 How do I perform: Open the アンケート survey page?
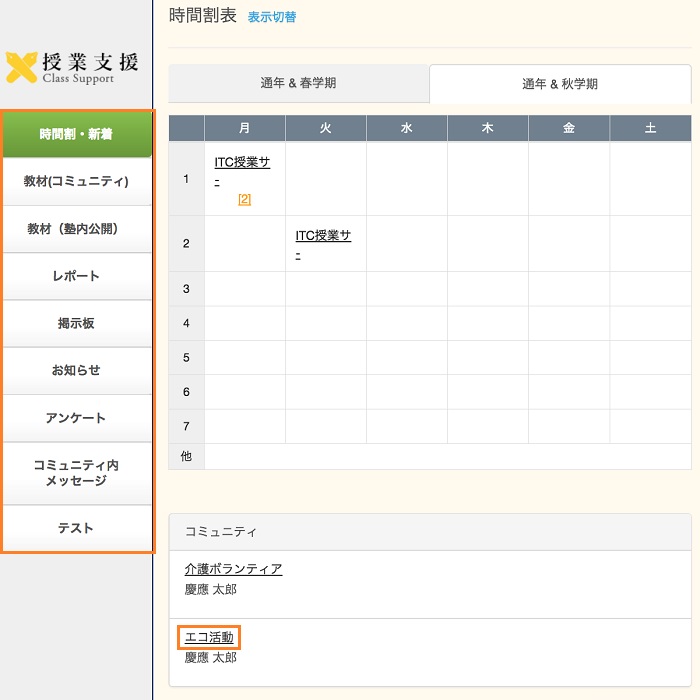pyautogui.click(x=77, y=418)
